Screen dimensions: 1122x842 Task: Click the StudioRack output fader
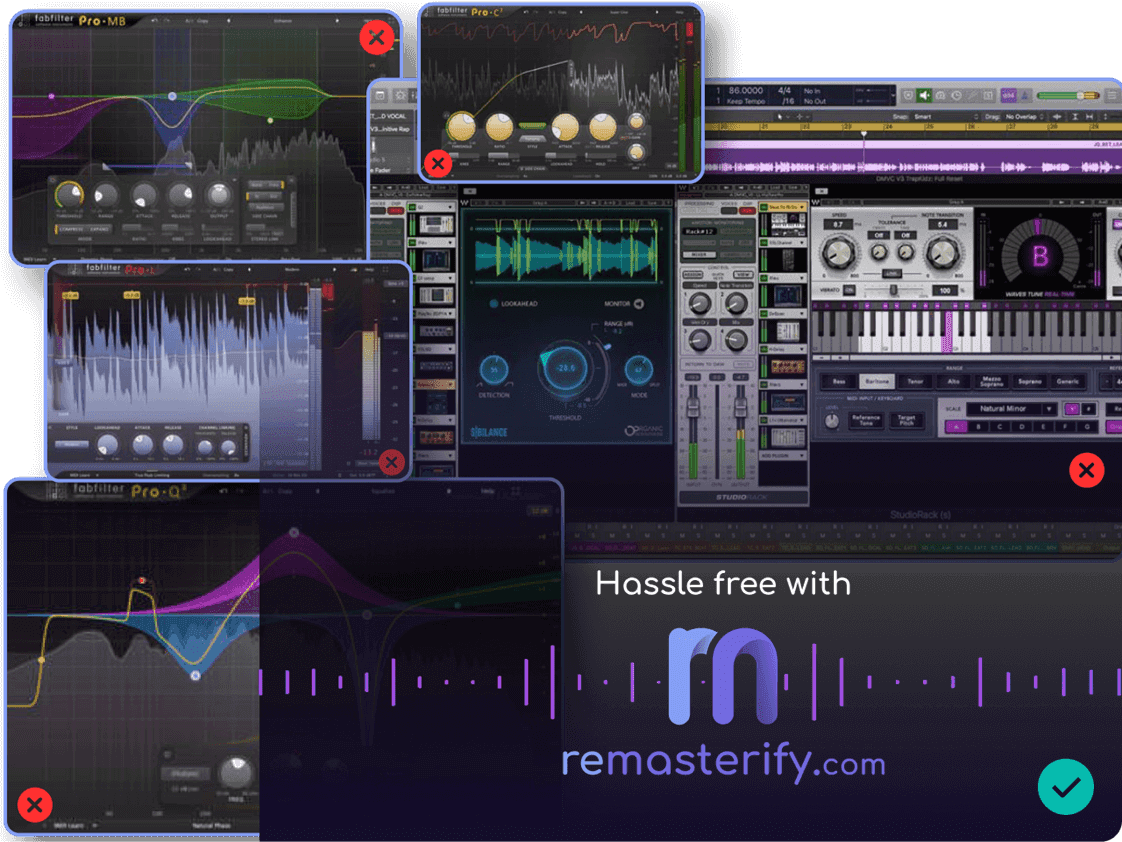(x=741, y=408)
